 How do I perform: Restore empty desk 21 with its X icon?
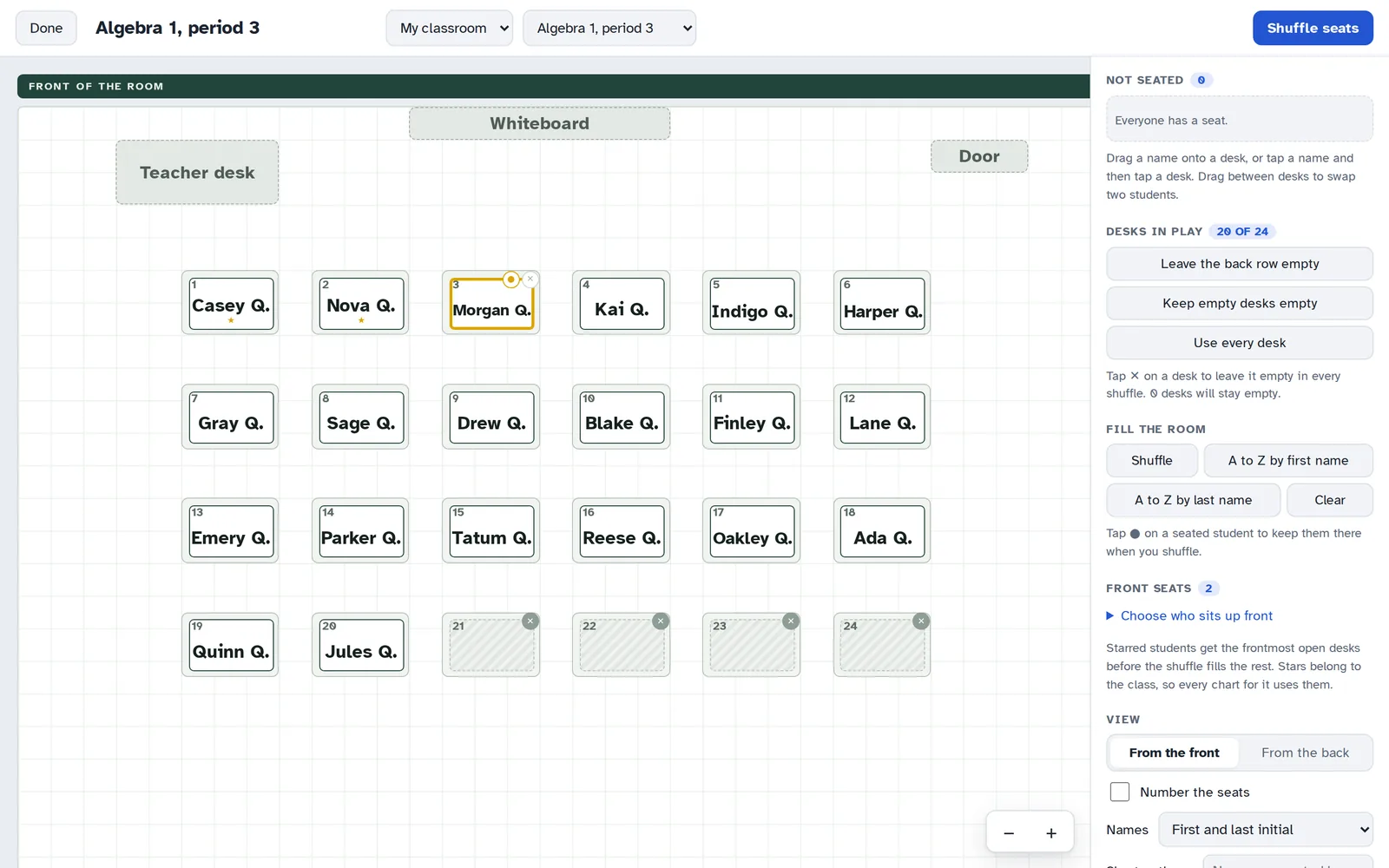click(x=530, y=621)
